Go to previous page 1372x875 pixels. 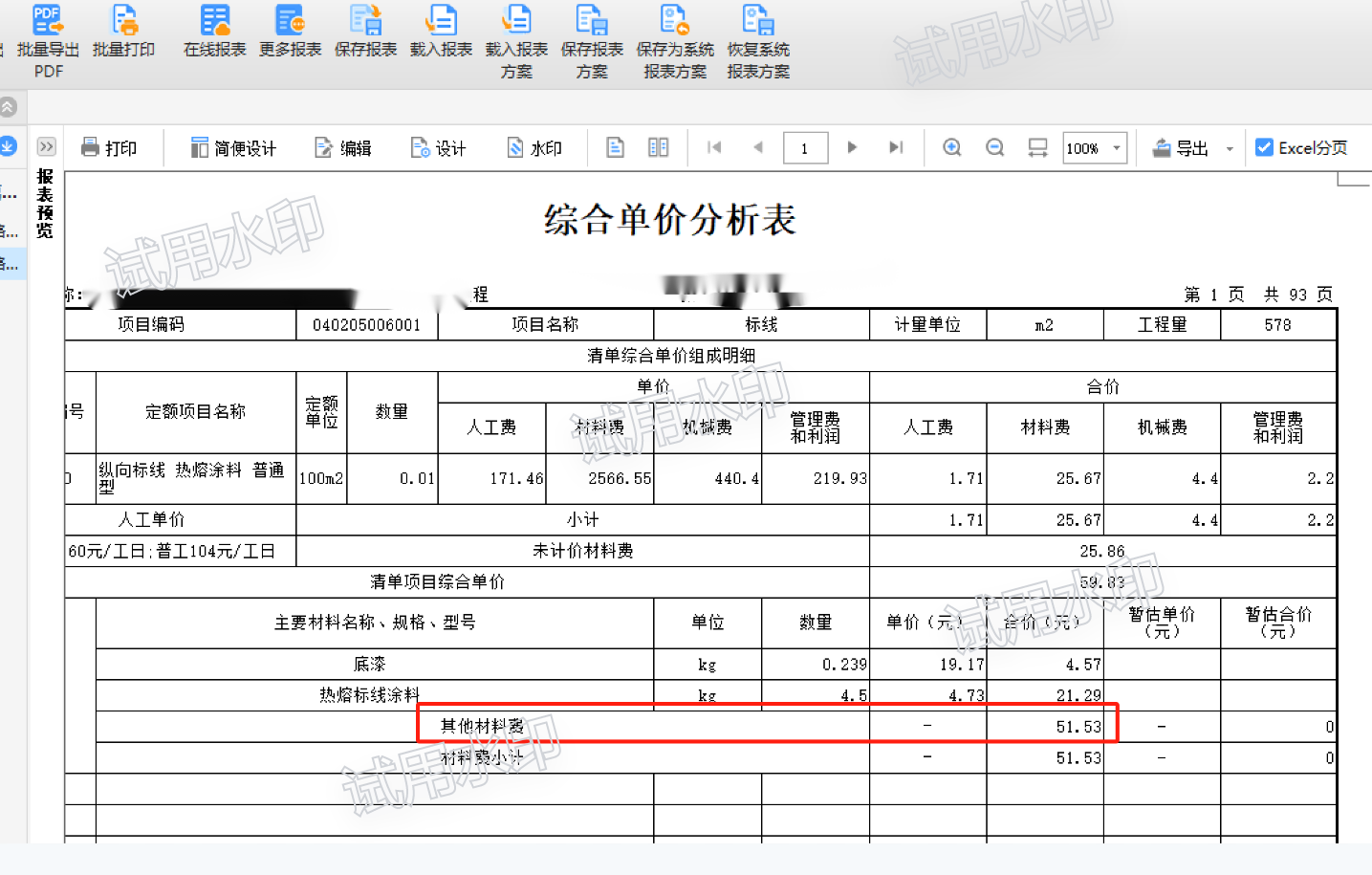758,147
